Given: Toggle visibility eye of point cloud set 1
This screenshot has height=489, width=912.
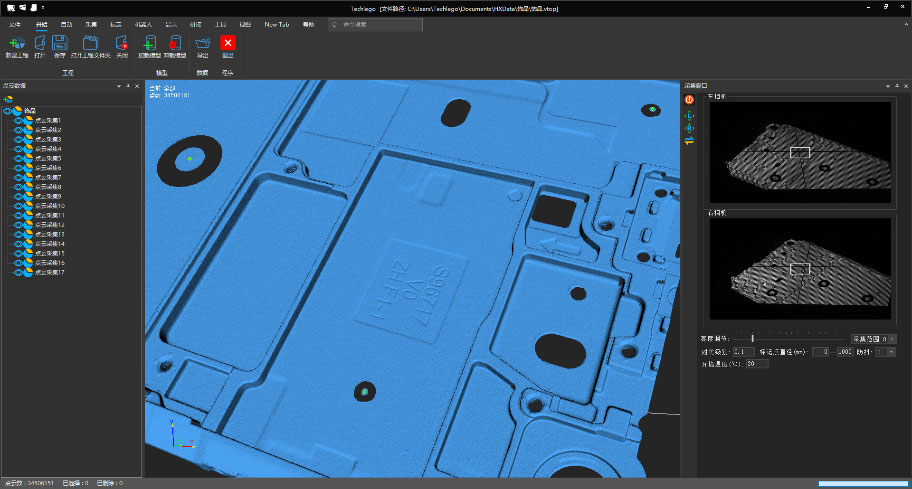Looking at the screenshot, I should [19, 120].
